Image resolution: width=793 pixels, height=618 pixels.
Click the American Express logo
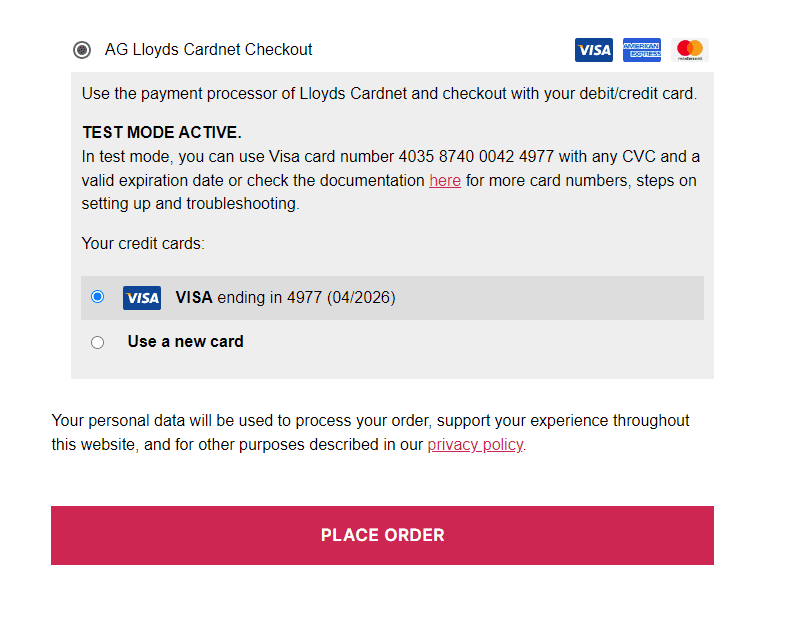pos(641,50)
